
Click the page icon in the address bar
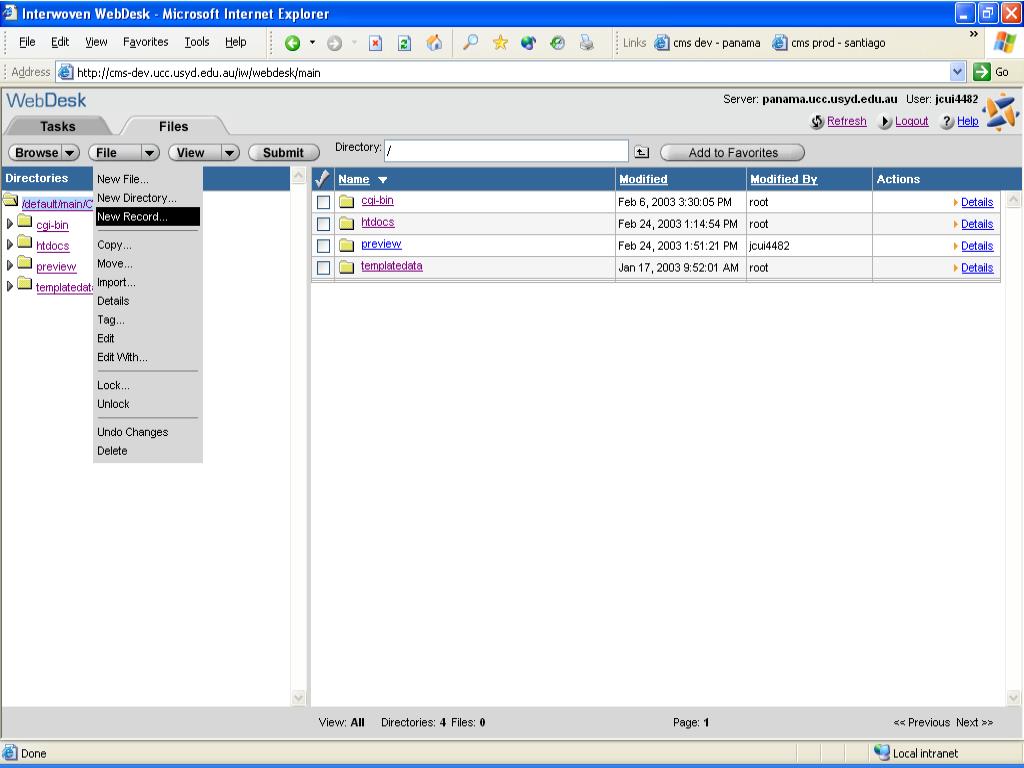coord(65,72)
